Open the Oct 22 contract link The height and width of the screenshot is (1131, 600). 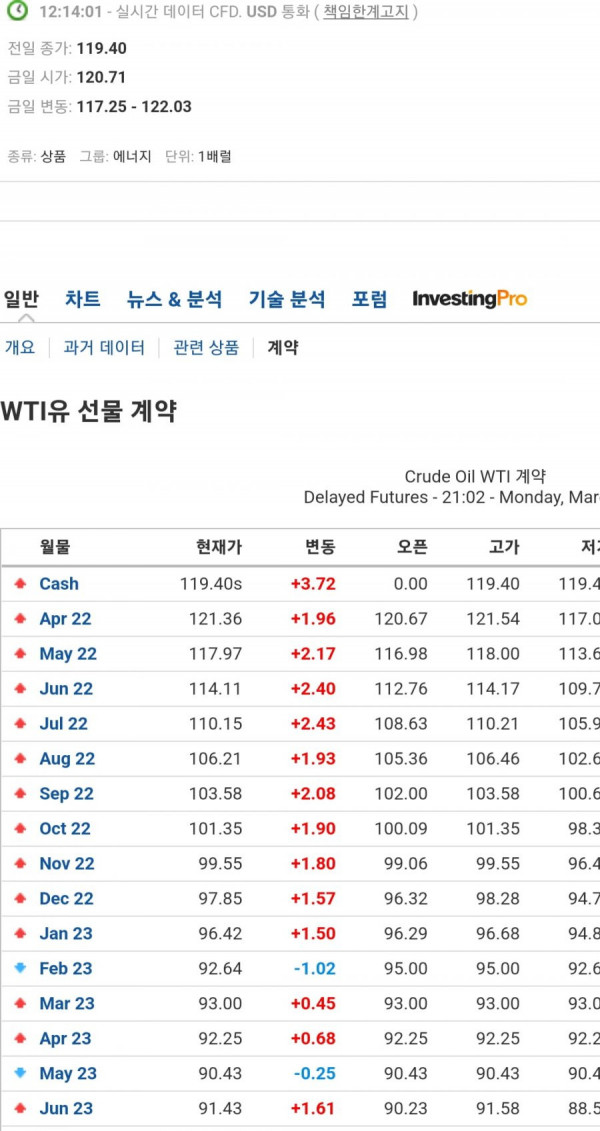[65, 829]
